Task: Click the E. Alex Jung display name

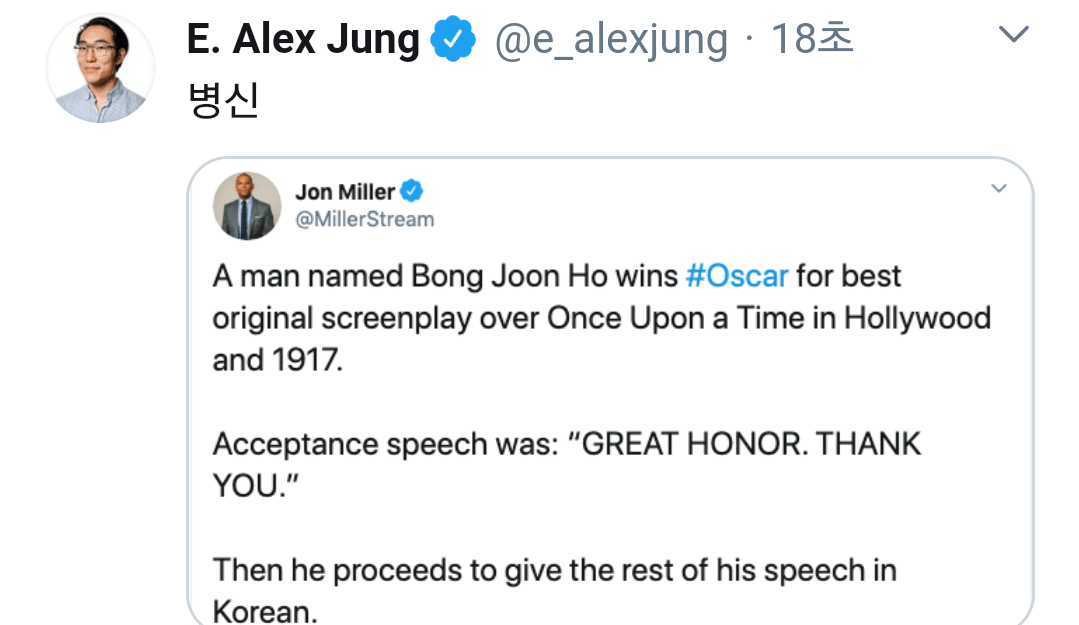Action: tap(303, 40)
